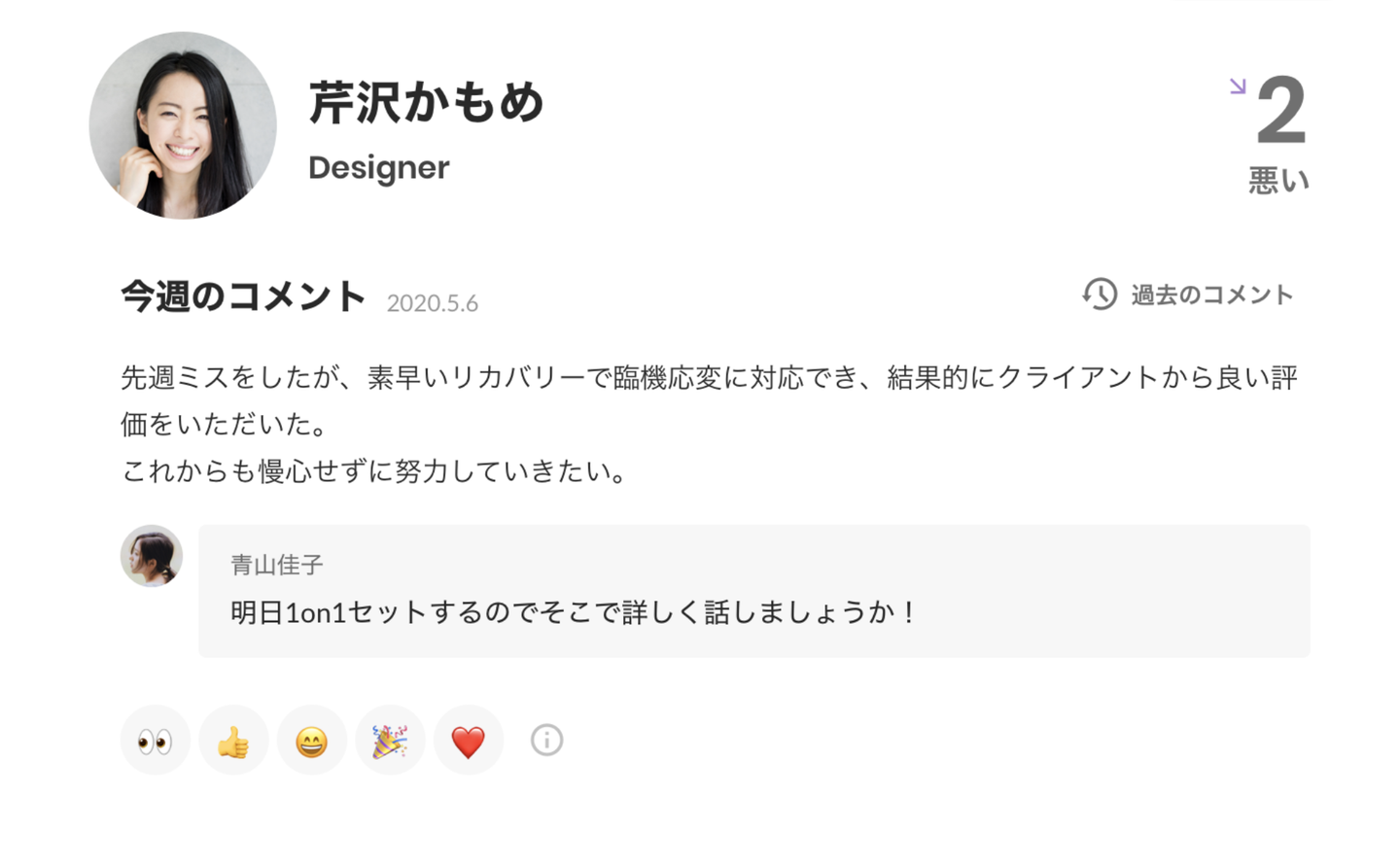Image resolution: width=1400 pixels, height=864 pixels.
Task: Open the info icon beside reactions
Action: point(546,741)
